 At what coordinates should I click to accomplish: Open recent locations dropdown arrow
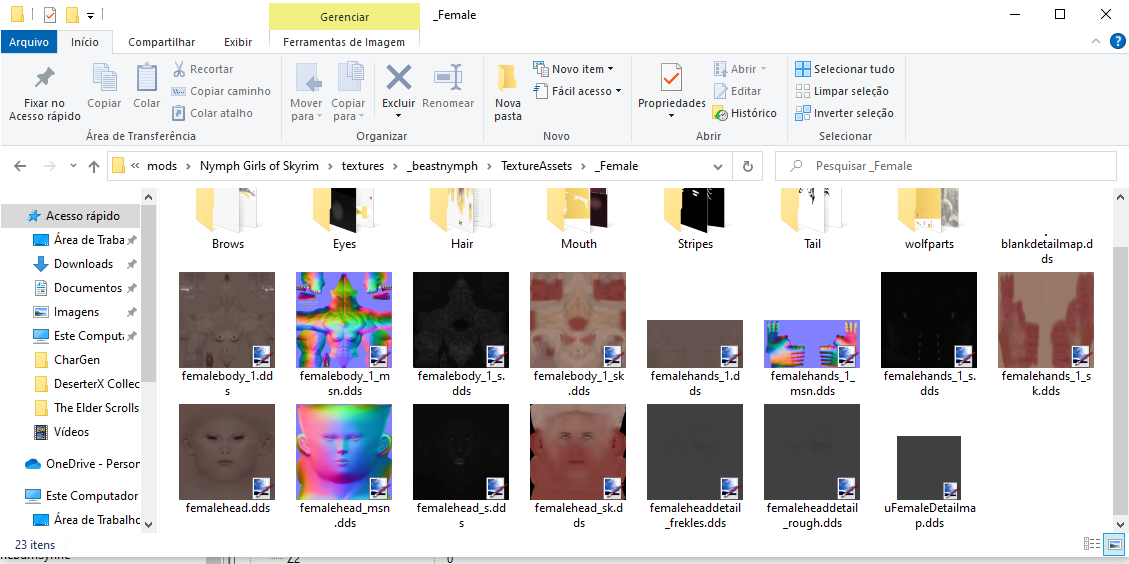click(73, 166)
